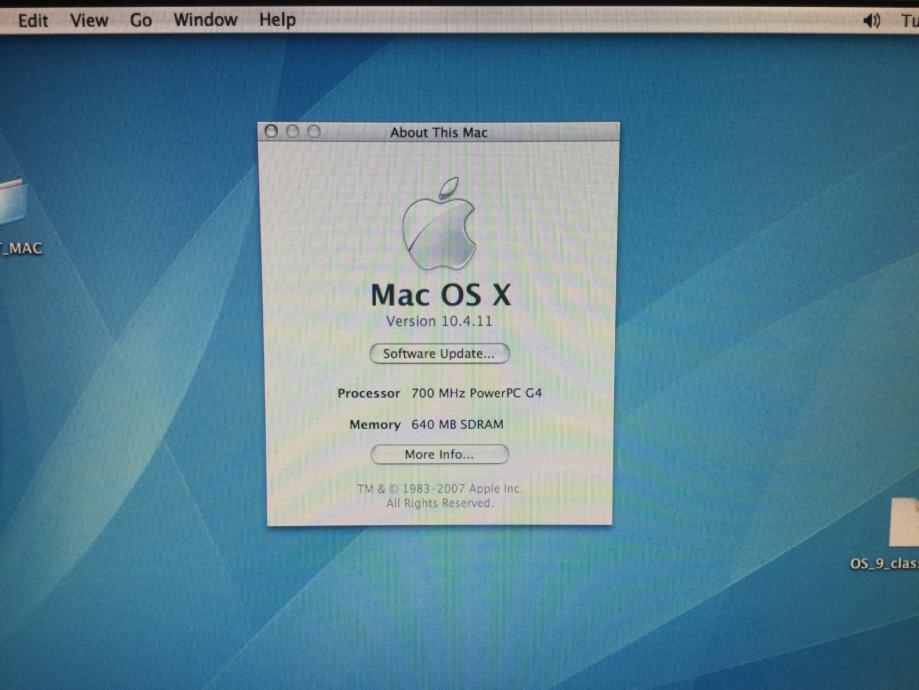Click the 700 MHz PowerPC G4 text
The image size is (919, 690).
coord(476,393)
